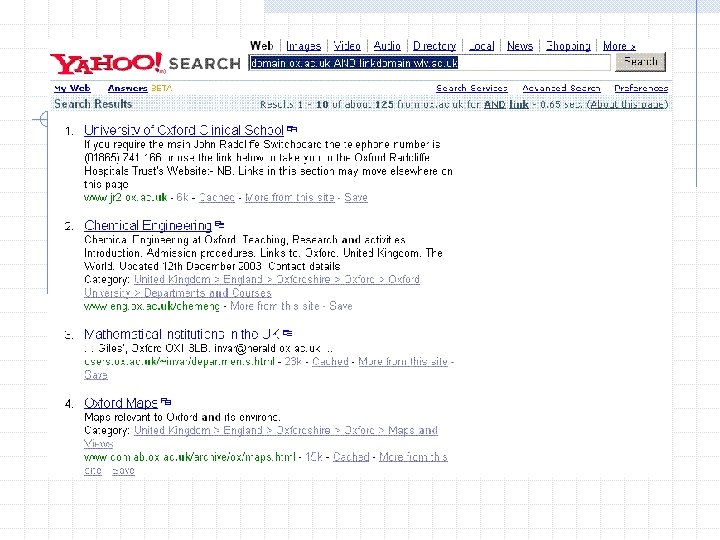
Task: Click More from this site for users.ox.ac.uk
Action: click(403, 361)
